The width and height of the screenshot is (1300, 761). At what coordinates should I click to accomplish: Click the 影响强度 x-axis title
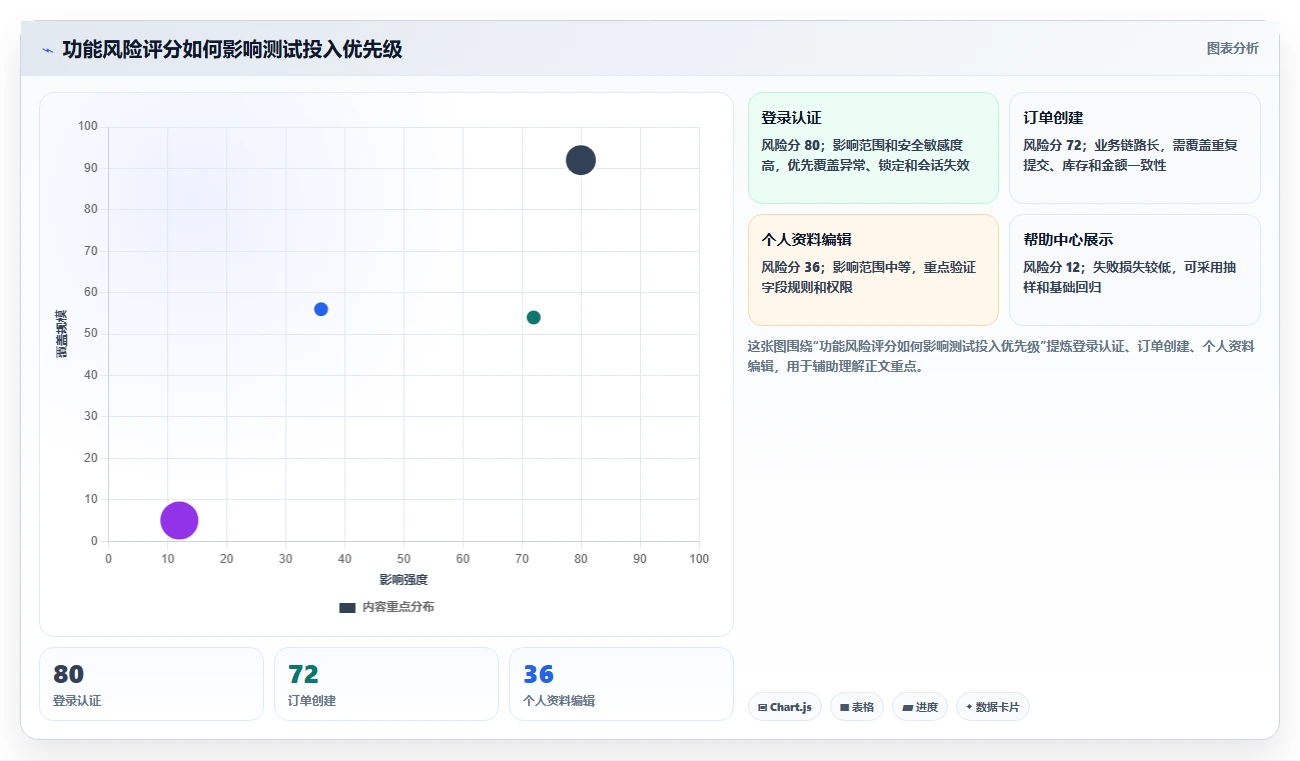(403, 580)
